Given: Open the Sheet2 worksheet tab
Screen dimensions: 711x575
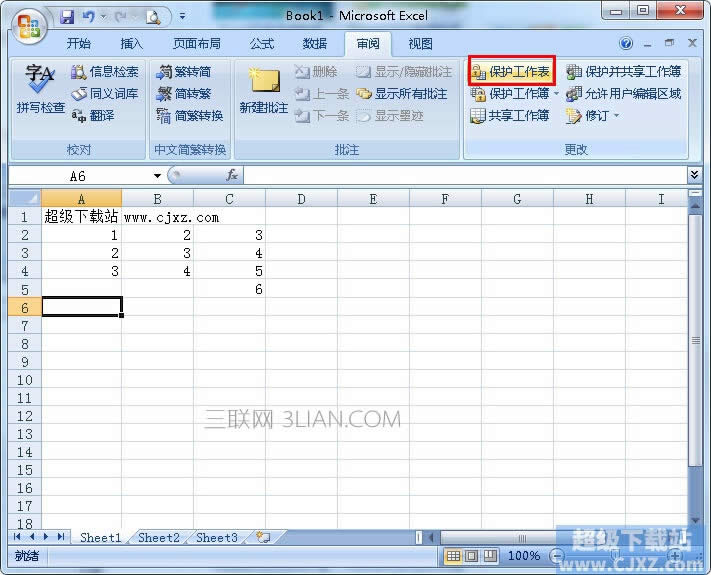Looking at the screenshot, I should [x=159, y=538].
